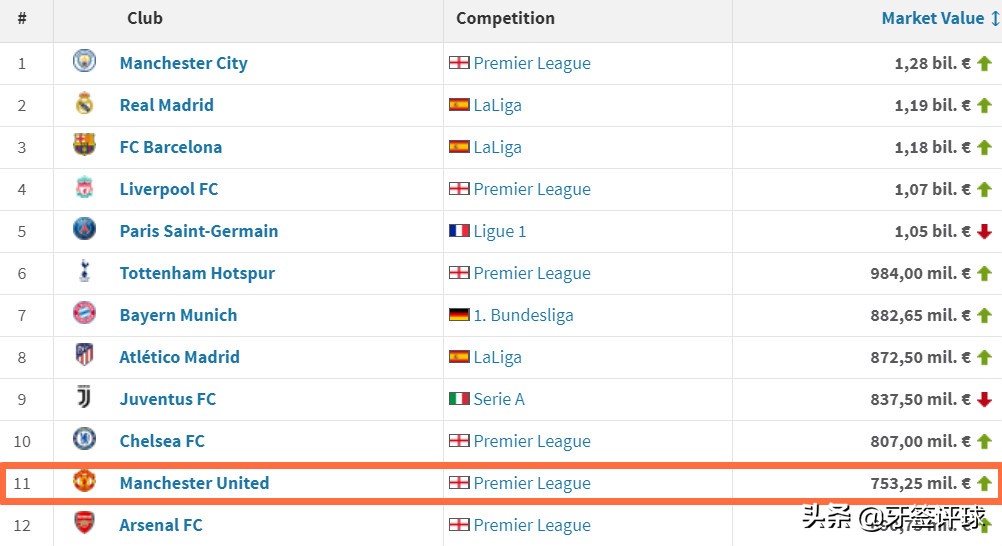The height and width of the screenshot is (546, 1002).
Task: Click the Real Madrid club crest
Action: click(85, 104)
